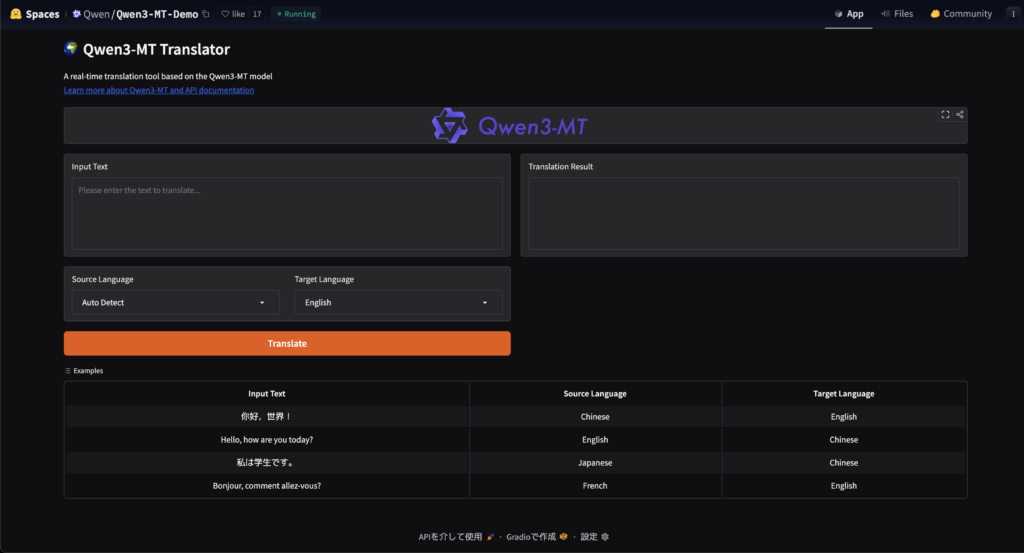Open the three-dot more options menu
Screen dimensions: 1024x553
1014,14
